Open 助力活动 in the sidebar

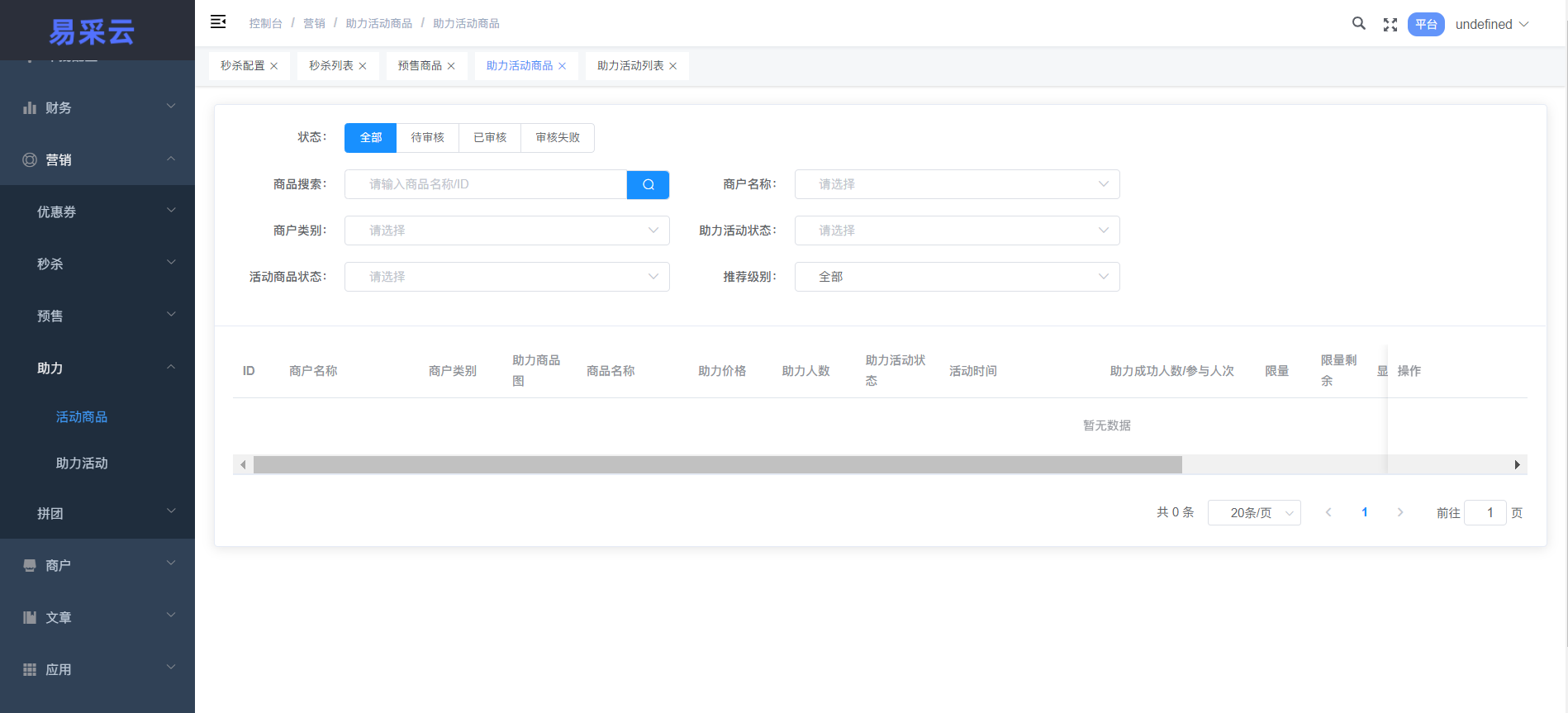[x=82, y=463]
